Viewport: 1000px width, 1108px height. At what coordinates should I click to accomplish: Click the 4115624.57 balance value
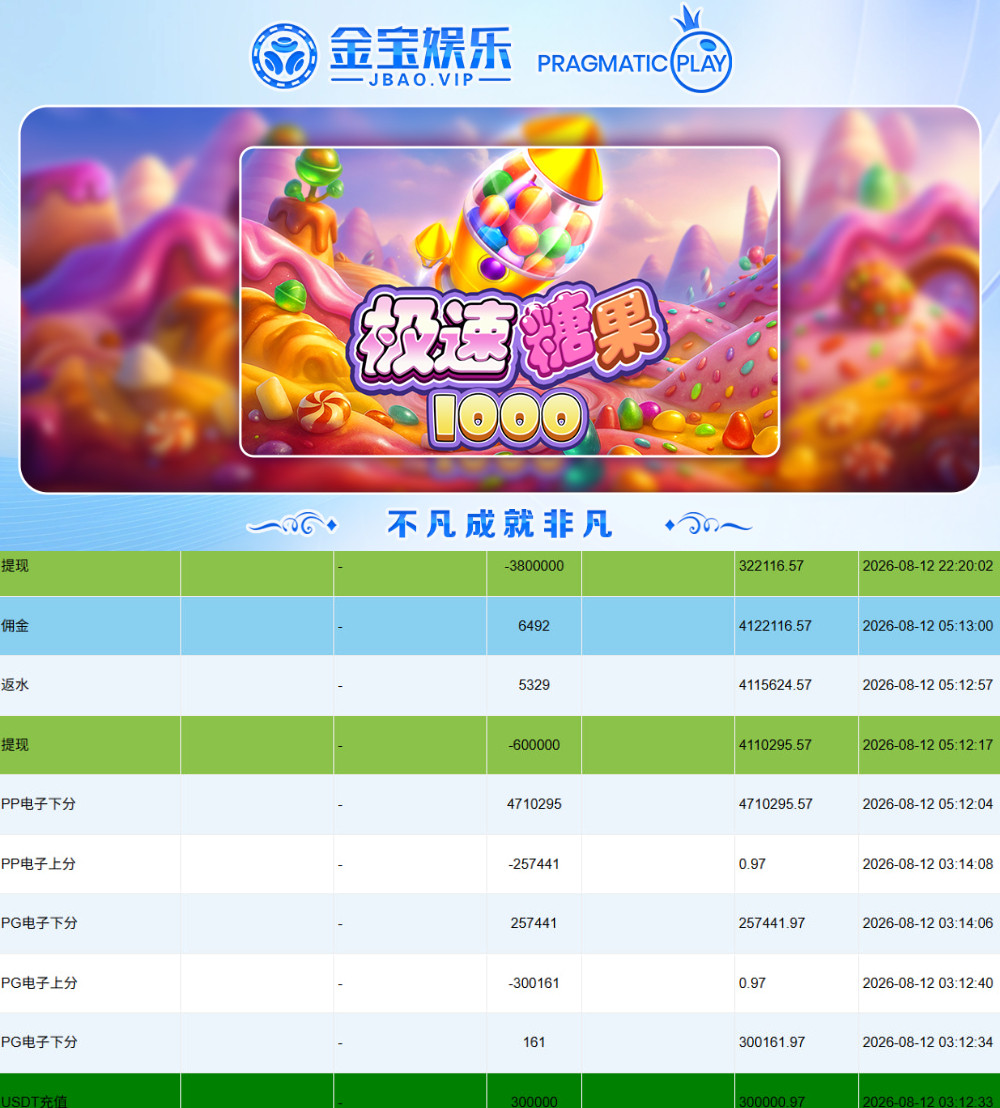point(775,685)
